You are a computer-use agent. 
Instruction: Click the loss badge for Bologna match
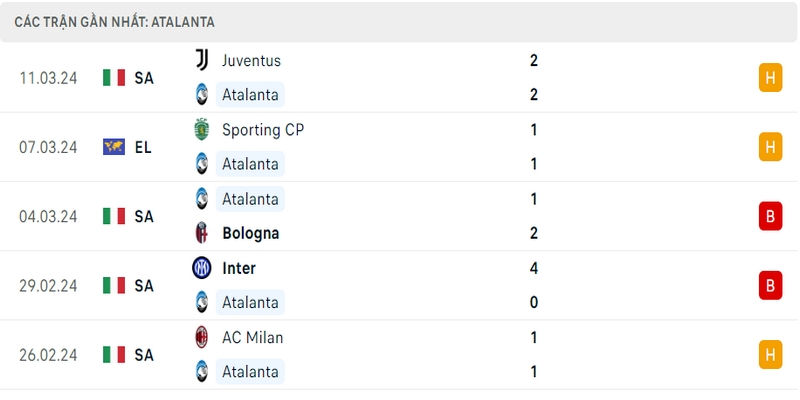click(770, 216)
